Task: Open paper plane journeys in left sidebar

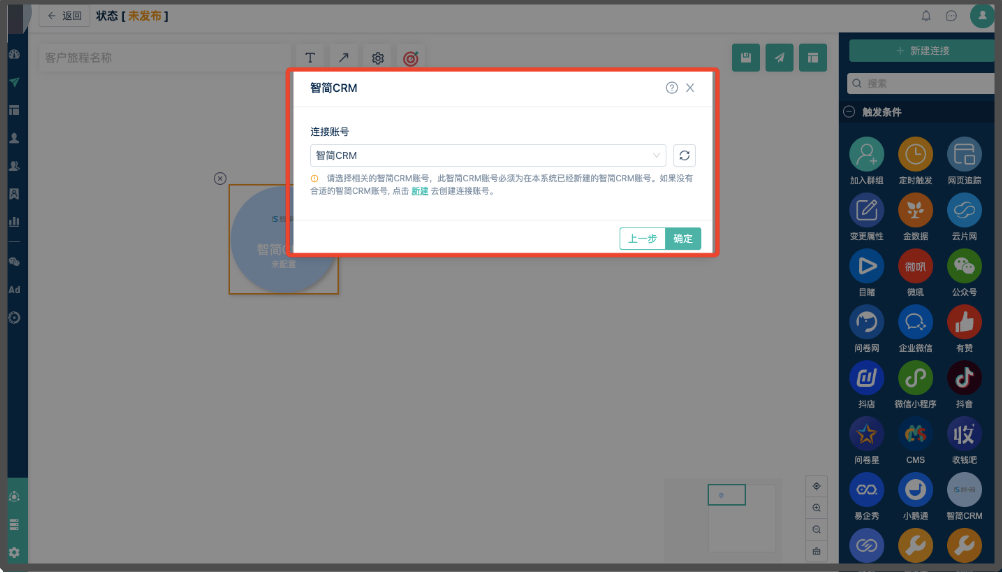Action: 14,82
